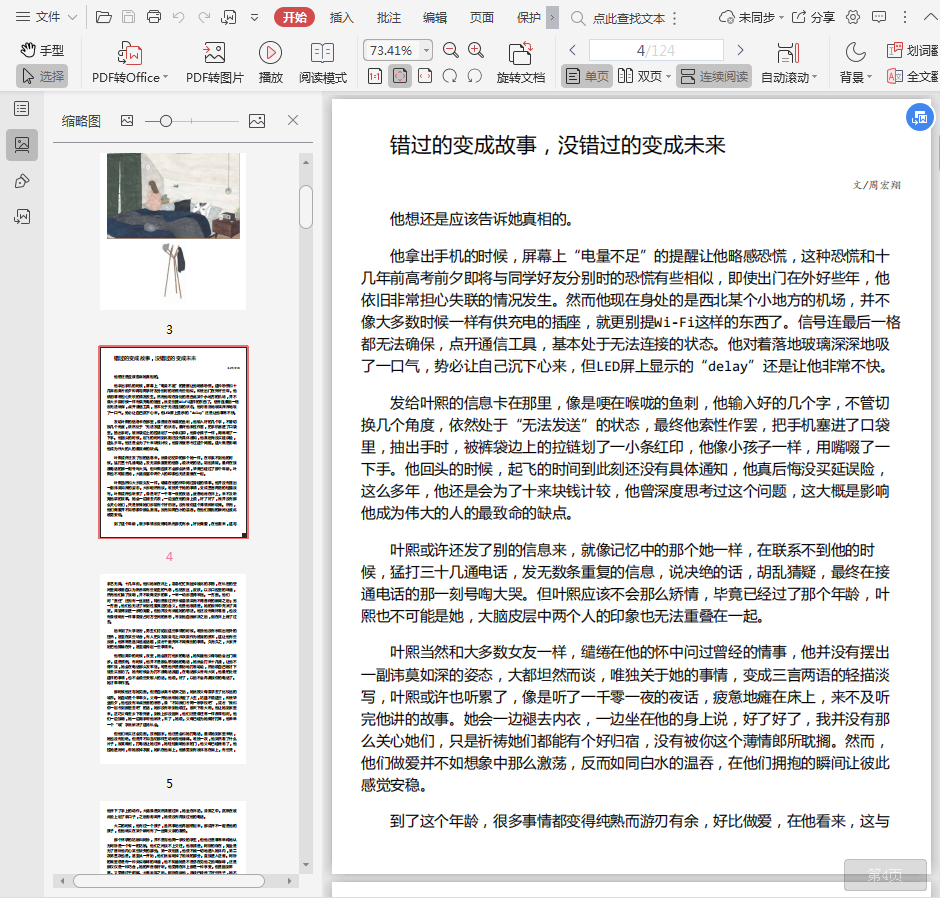Select the page 3 thumbnail
The width and height of the screenshot is (940, 898).
click(173, 231)
